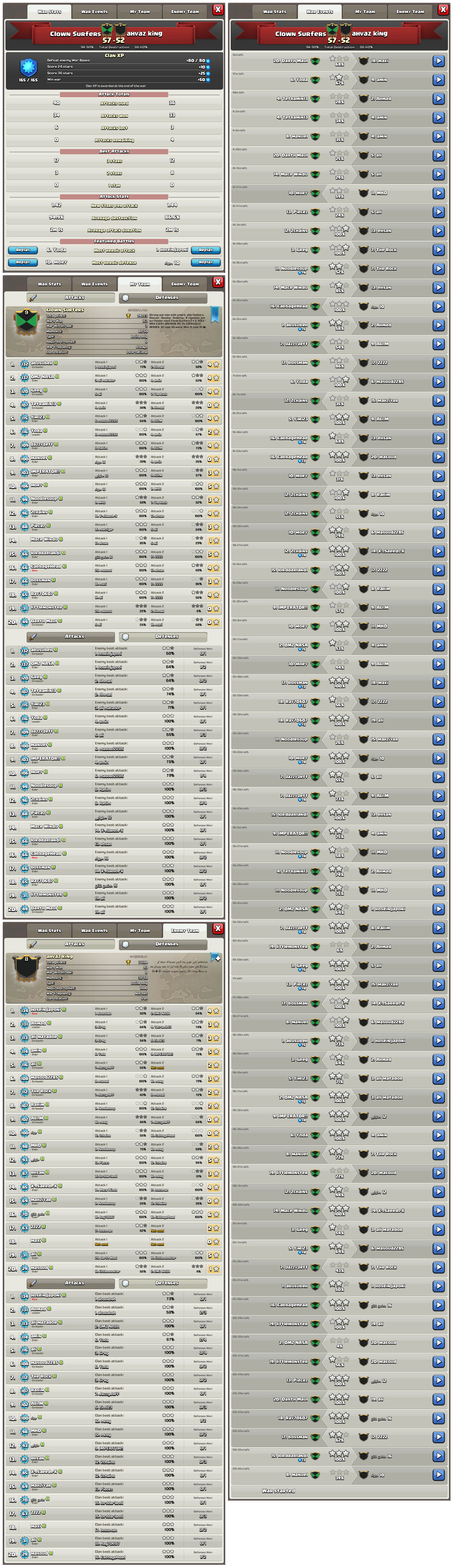This screenshot has width=453, height=1568.
Task: Click the trophy icon beside 24223 total points
Action: tap(129, 316)
